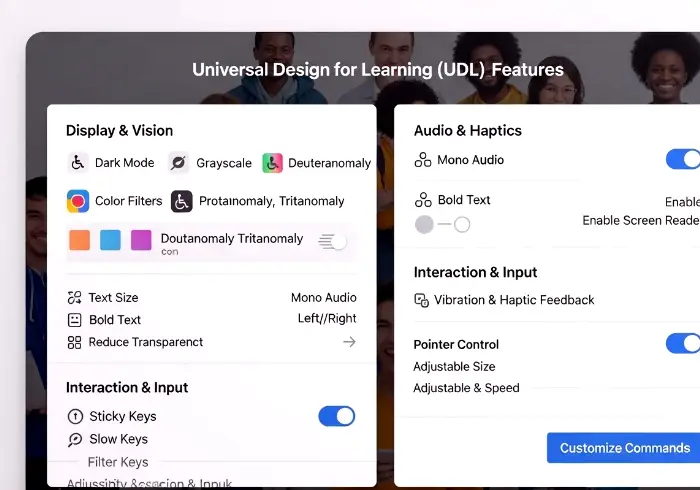Click the Enable Screen Reade text

(641, 220)
